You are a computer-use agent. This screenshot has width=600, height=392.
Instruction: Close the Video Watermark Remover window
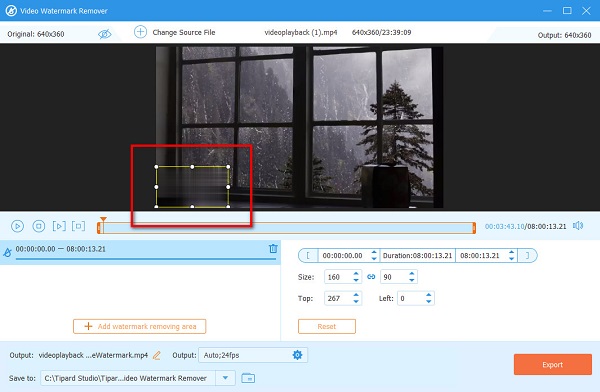[x=586, y=11]
